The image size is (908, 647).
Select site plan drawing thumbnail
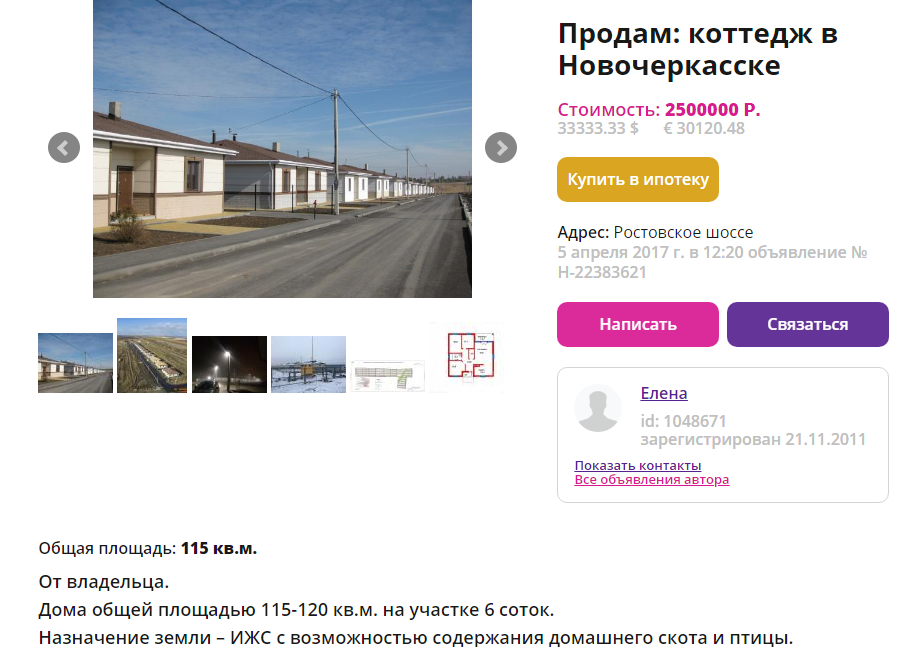pyautogui.click(x=387, y=375)
